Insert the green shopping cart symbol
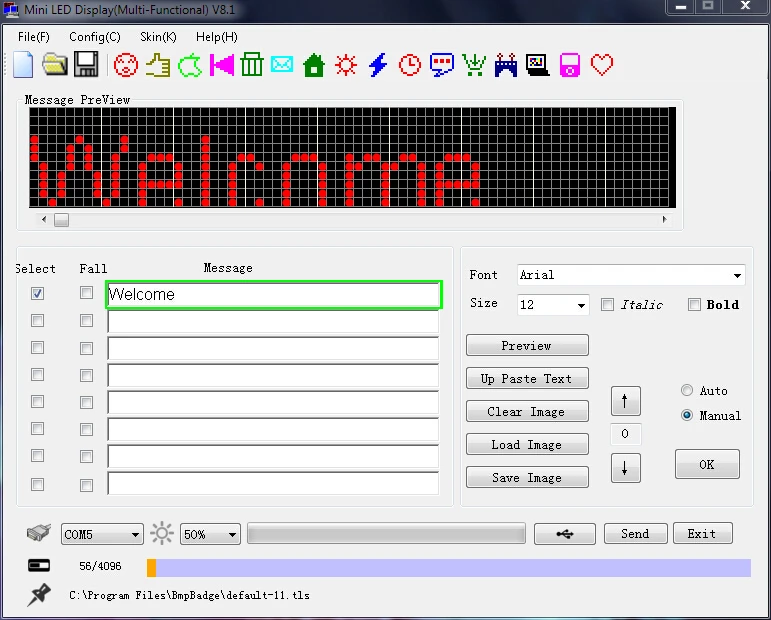771x620 pixels. [x=474, y=65]
